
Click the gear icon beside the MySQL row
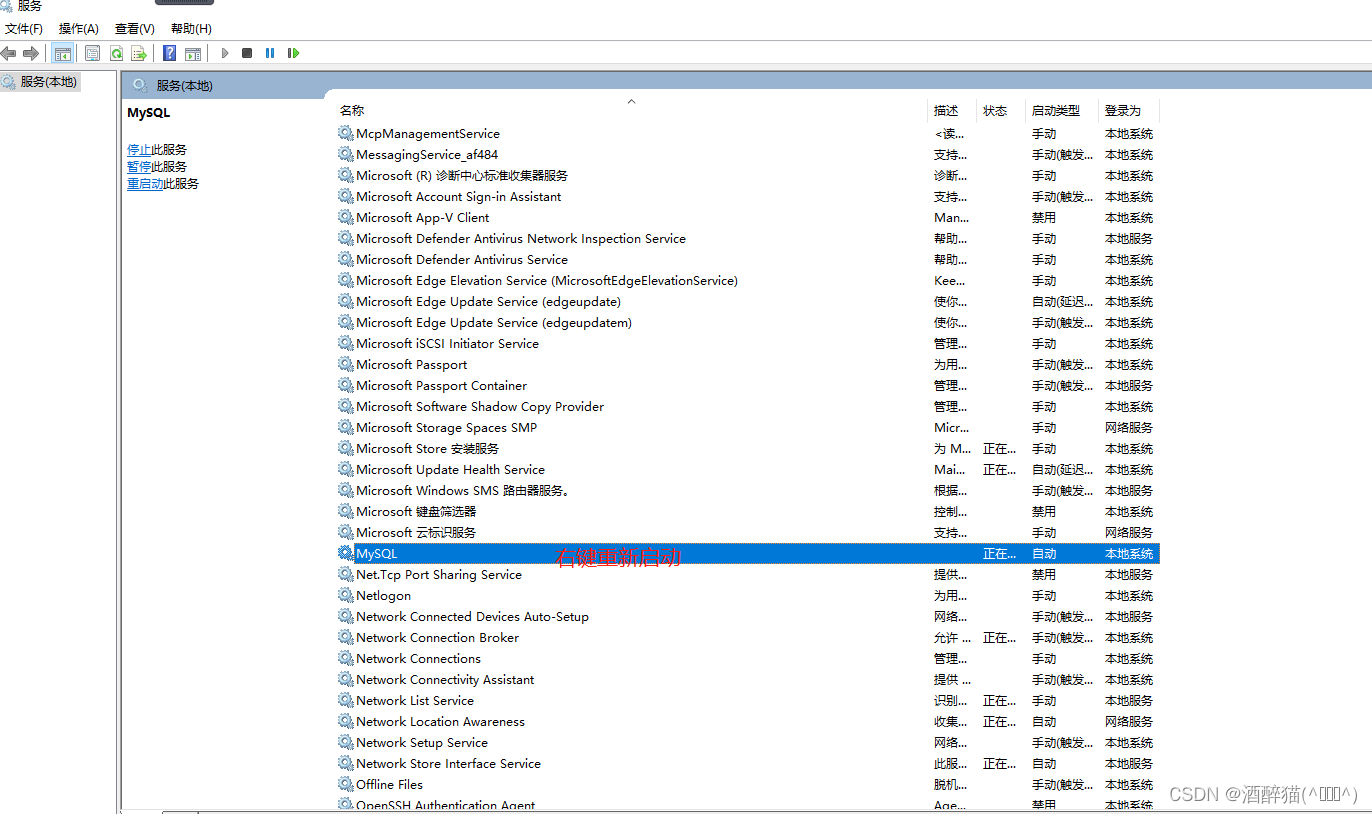click(x=346, y=553)
